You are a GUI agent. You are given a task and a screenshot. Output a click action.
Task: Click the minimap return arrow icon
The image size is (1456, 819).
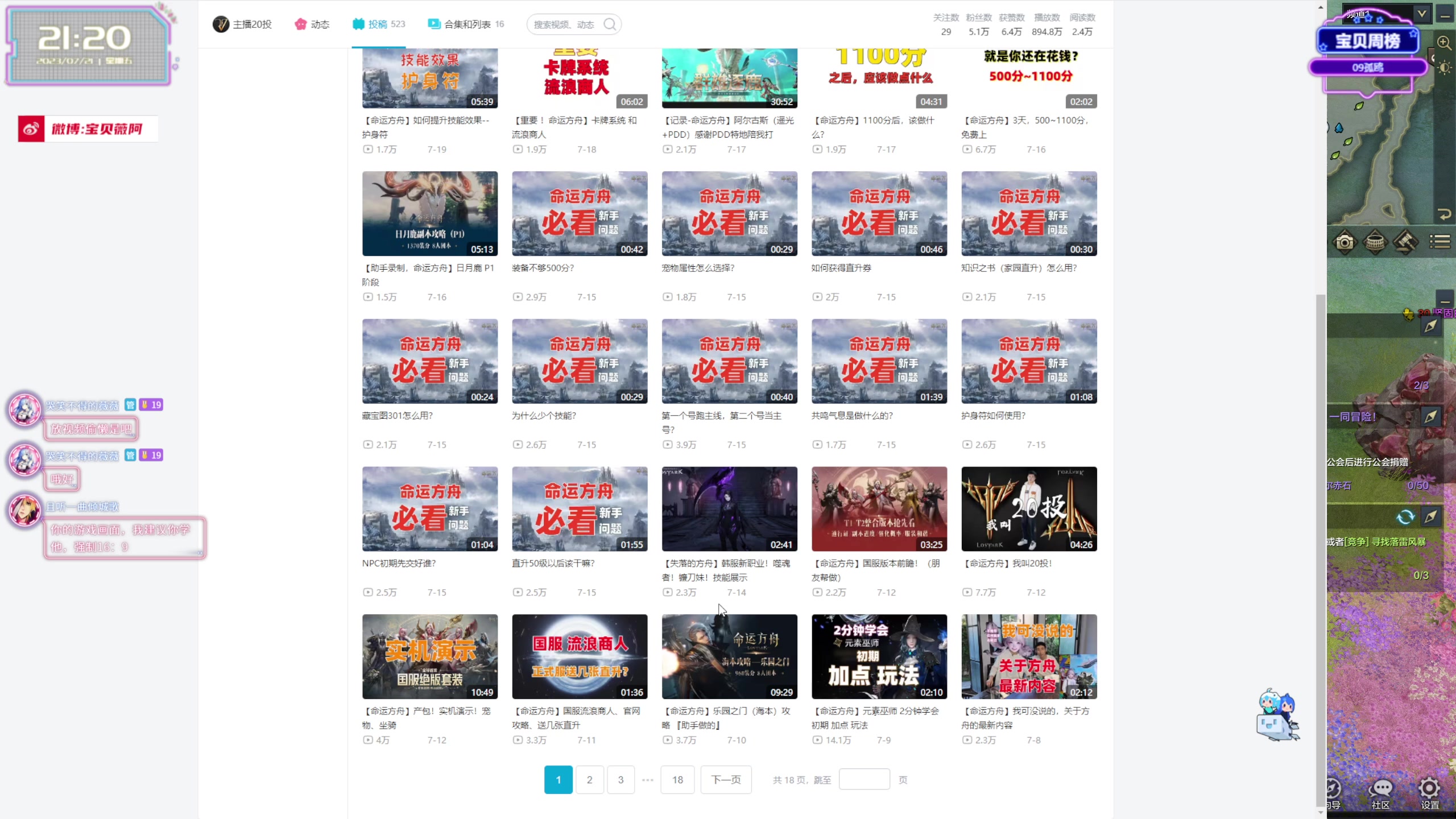pos(1444,214)
